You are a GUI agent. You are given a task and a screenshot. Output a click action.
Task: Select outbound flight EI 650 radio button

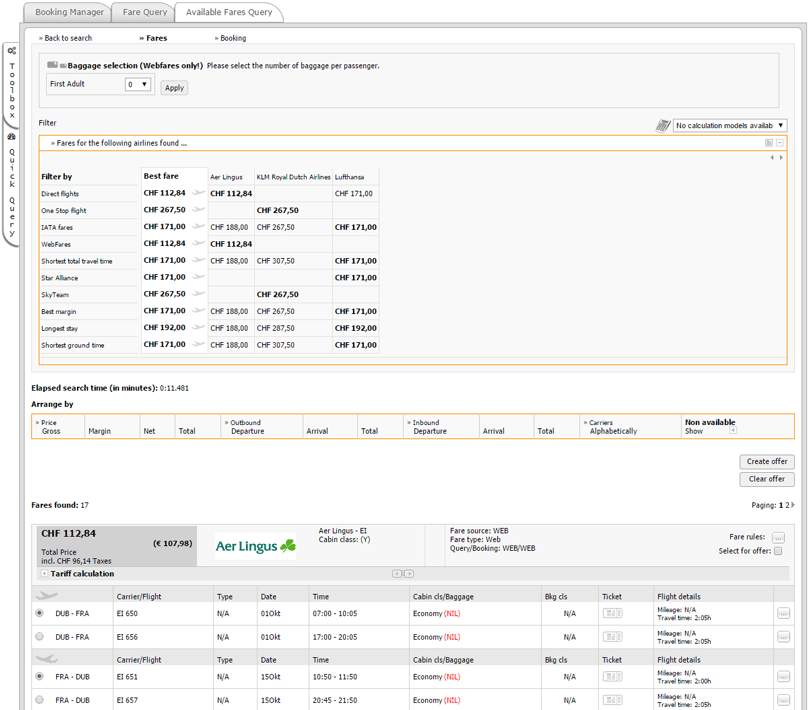(39, 613)
